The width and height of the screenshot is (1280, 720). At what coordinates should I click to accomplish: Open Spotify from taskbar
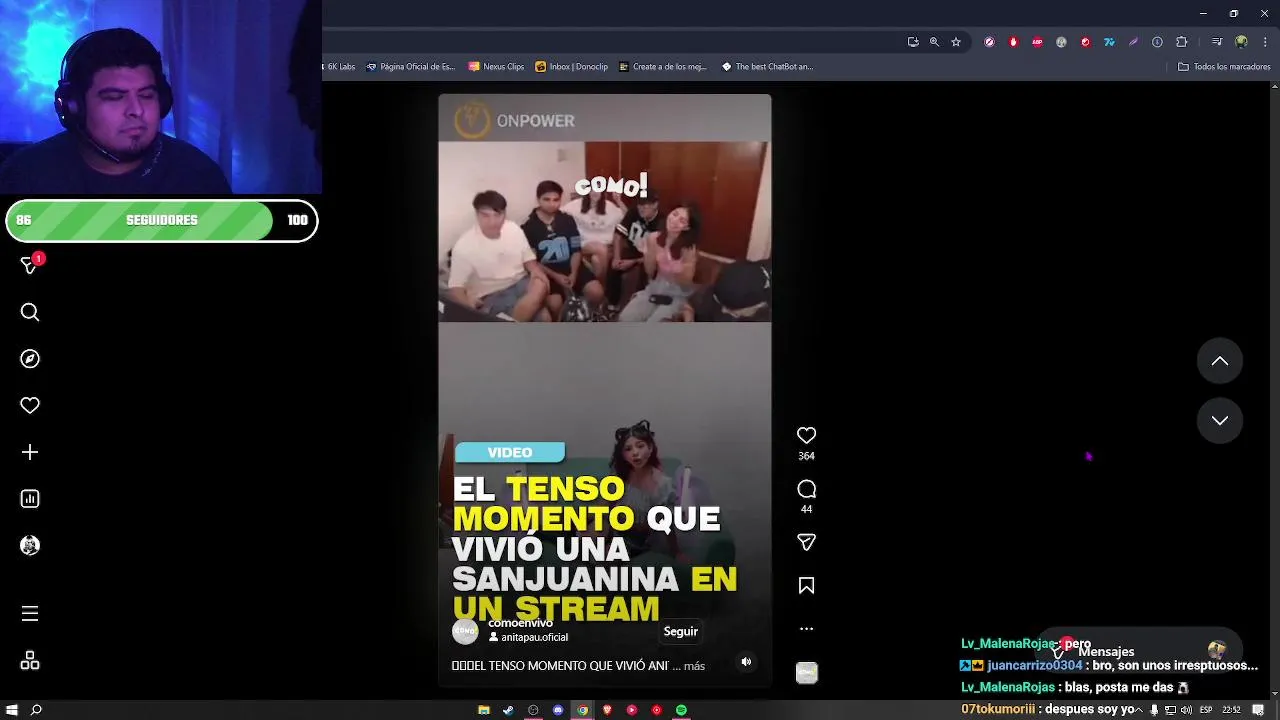[x=681, y=710]
